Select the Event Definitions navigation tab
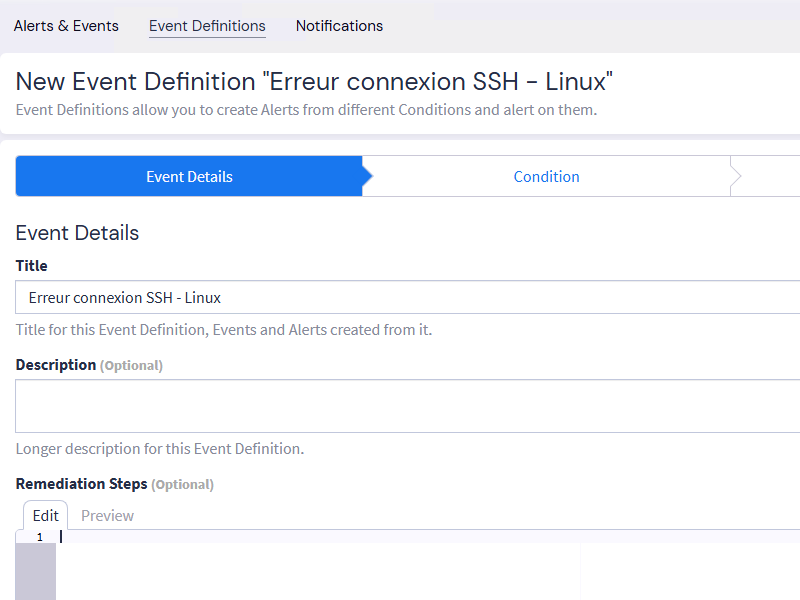Screen dimensions: 800x600 (207, 26)
